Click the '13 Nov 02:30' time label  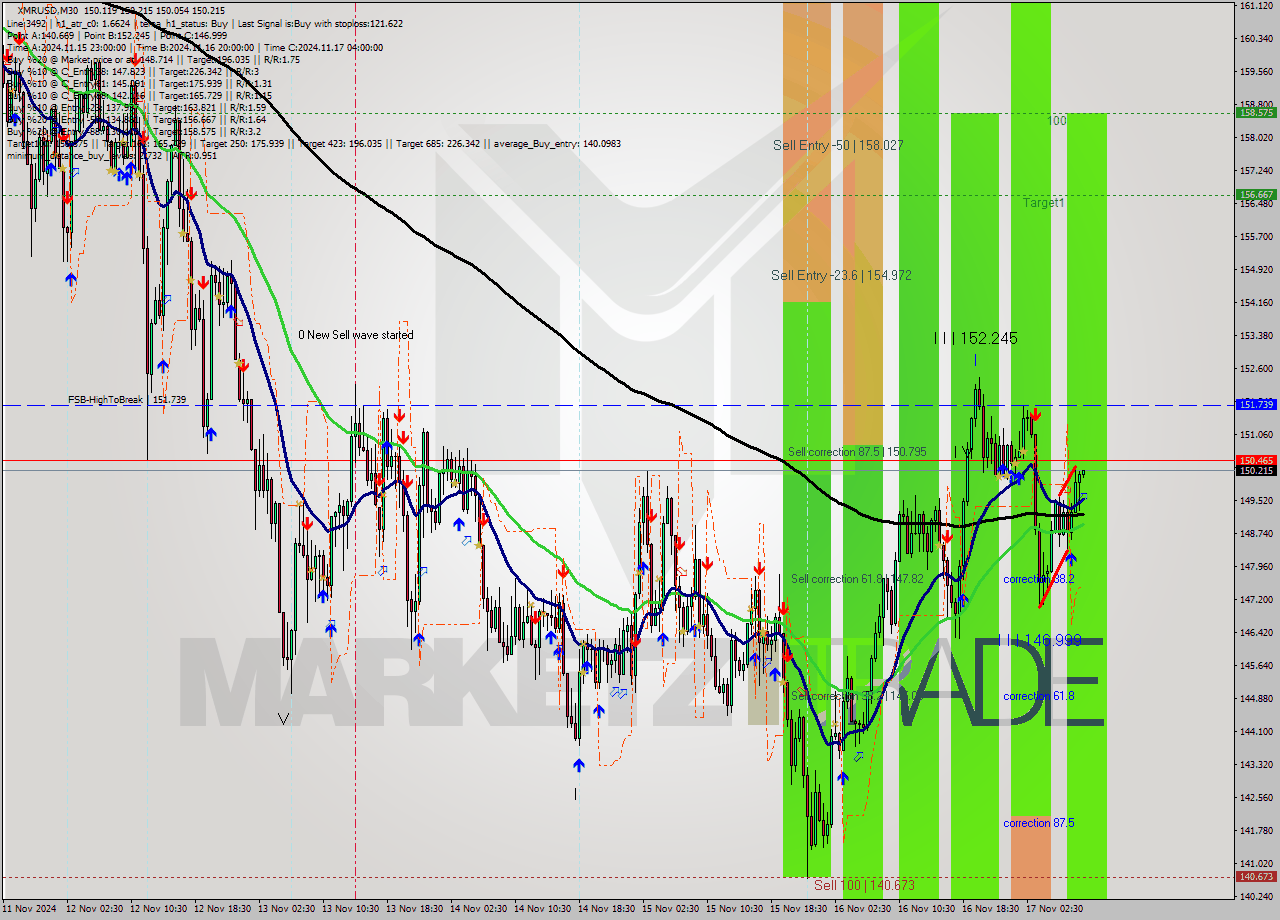[x=286, y=909]
